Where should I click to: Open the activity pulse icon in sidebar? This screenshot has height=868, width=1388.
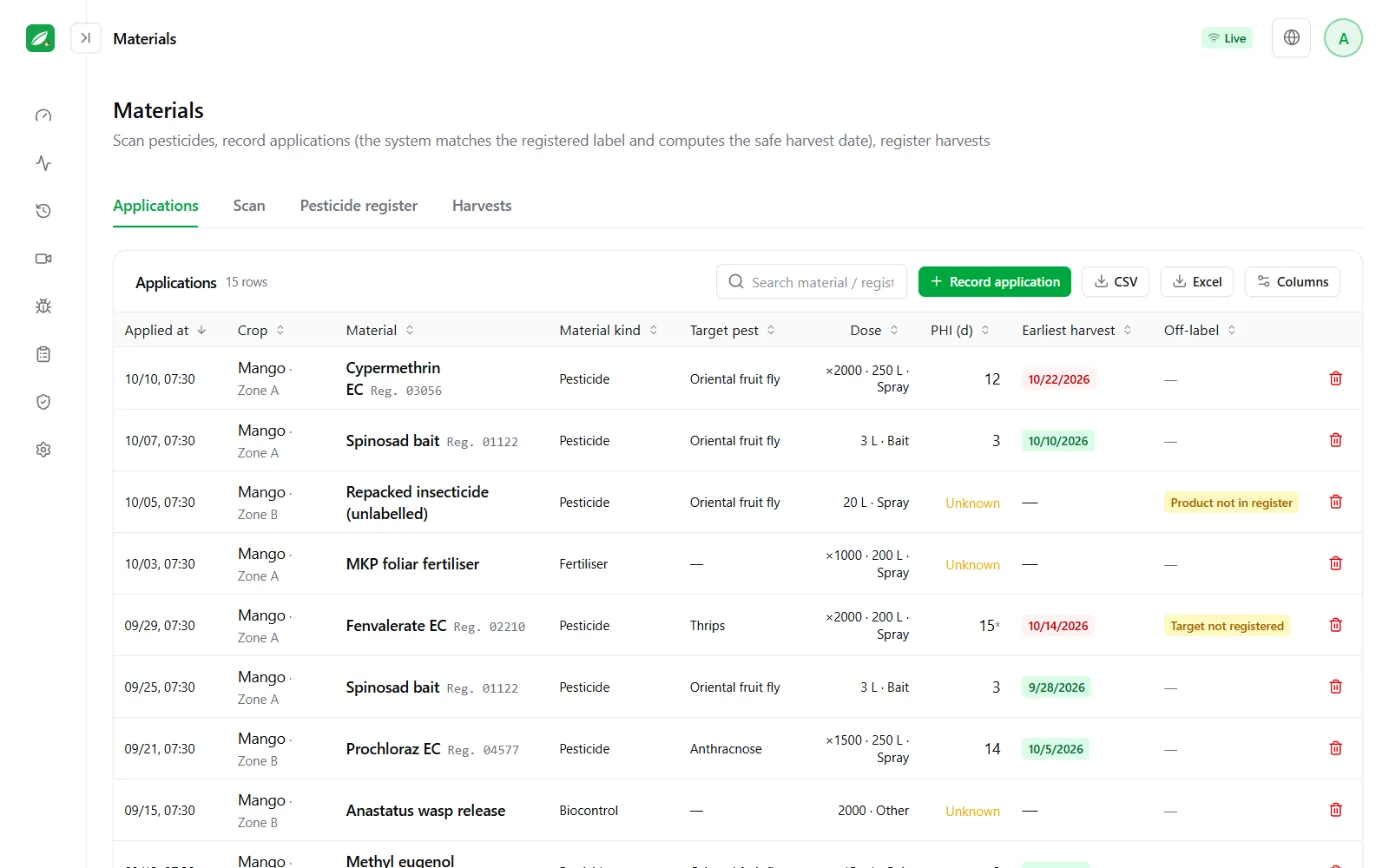(43, 163)
